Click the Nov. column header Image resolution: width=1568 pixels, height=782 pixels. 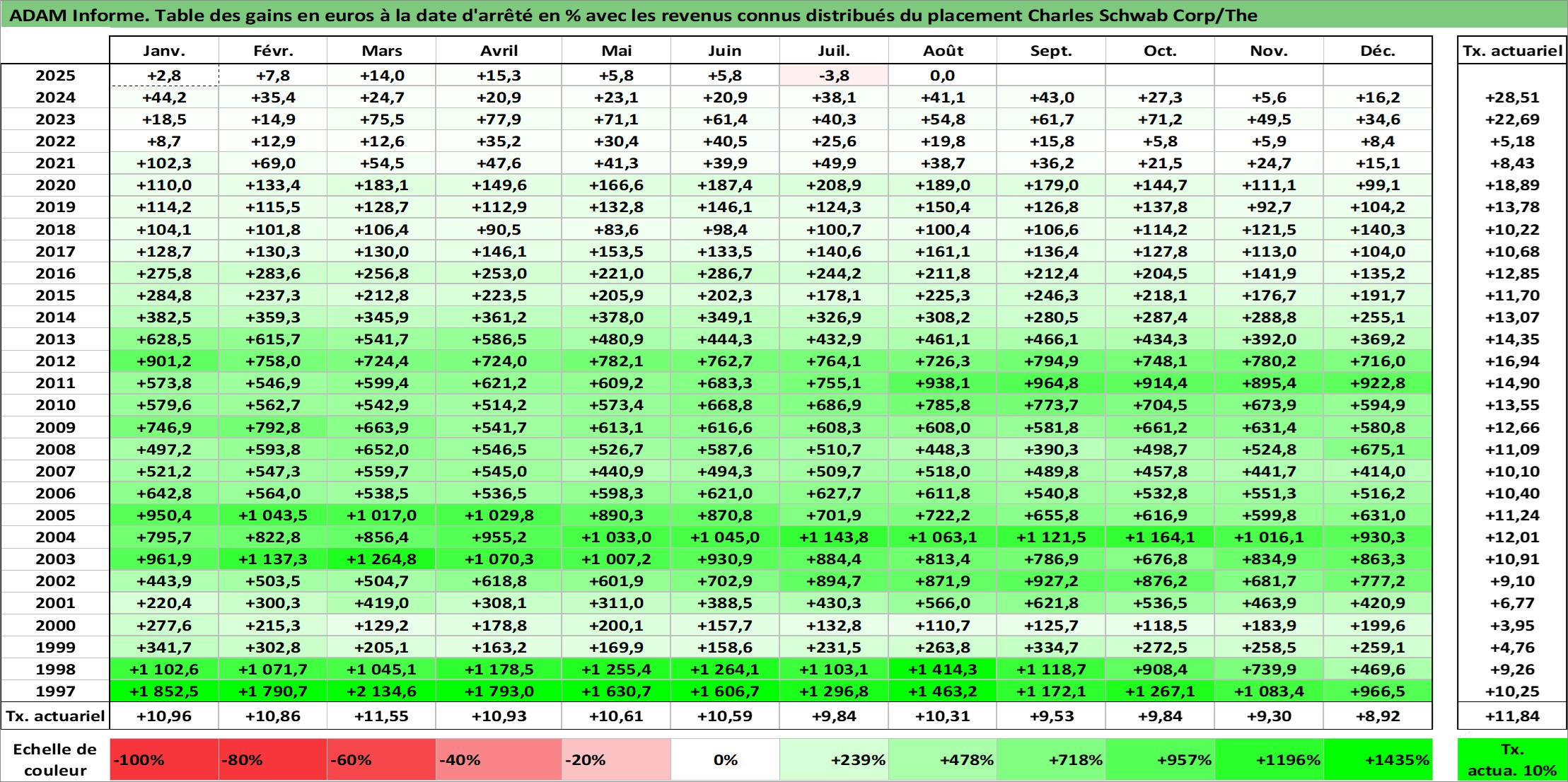tap(1269, 50)
